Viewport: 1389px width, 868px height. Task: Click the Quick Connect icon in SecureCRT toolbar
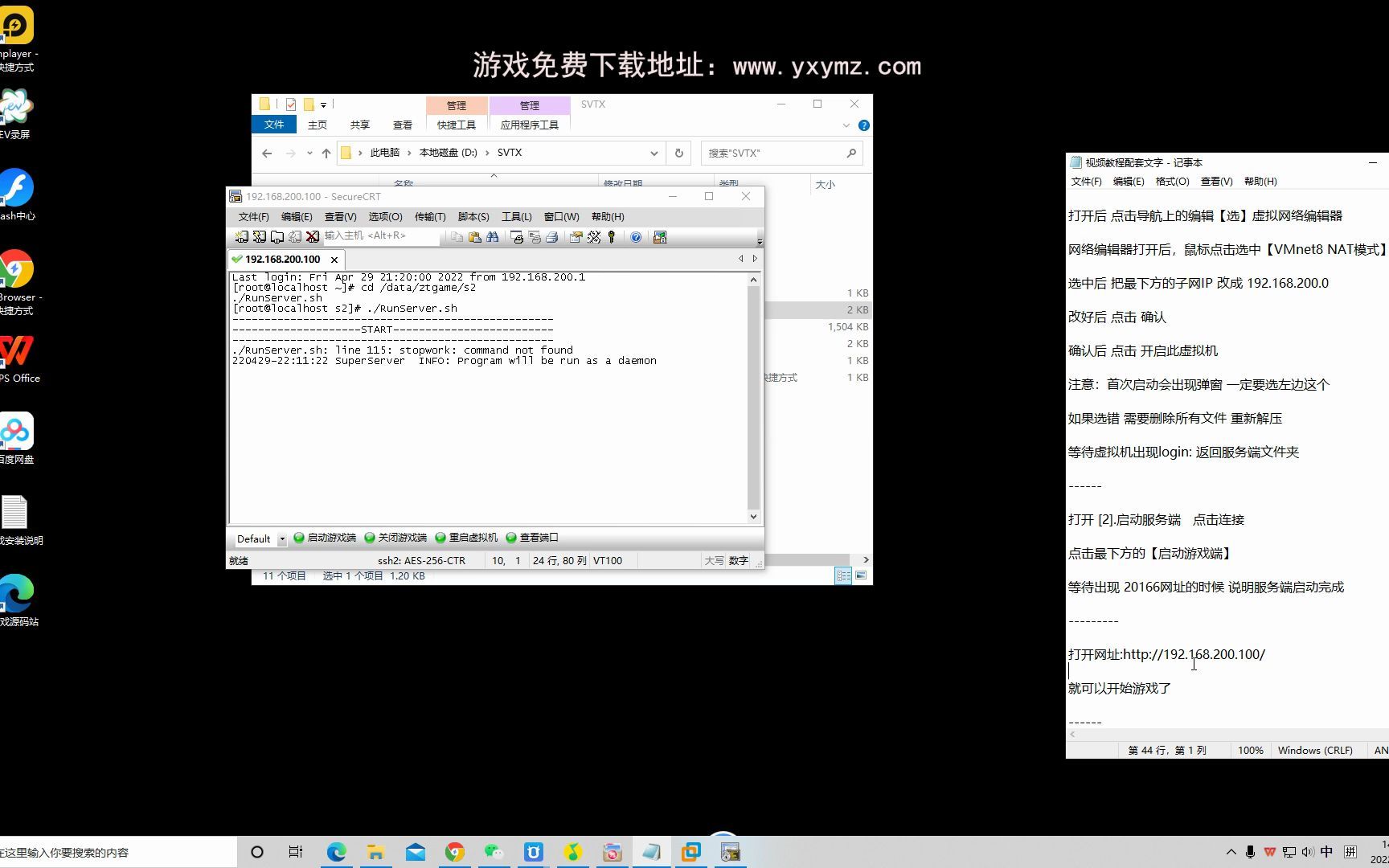tap(259, 237)
